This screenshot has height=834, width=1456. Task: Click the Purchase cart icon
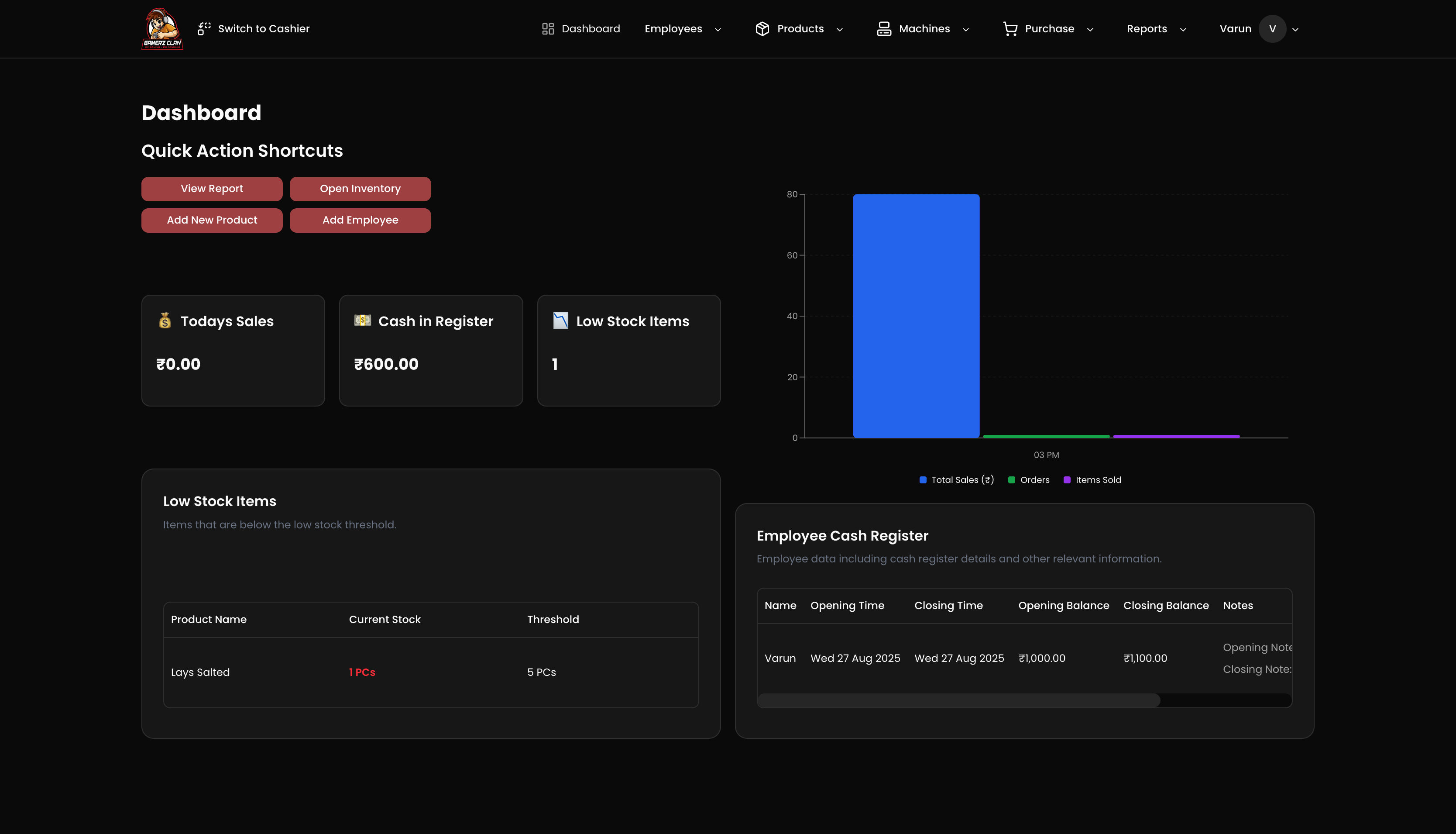tap(1010, 29)
